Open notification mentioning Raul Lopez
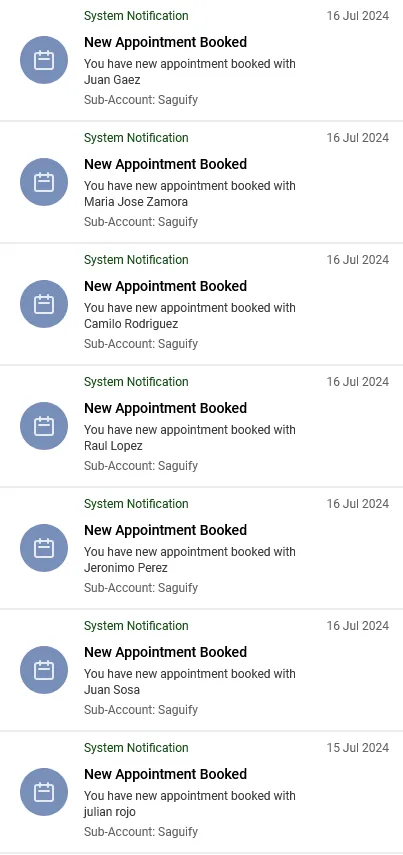The width and height of the screenshot is (403, 855). click(201, 426)
